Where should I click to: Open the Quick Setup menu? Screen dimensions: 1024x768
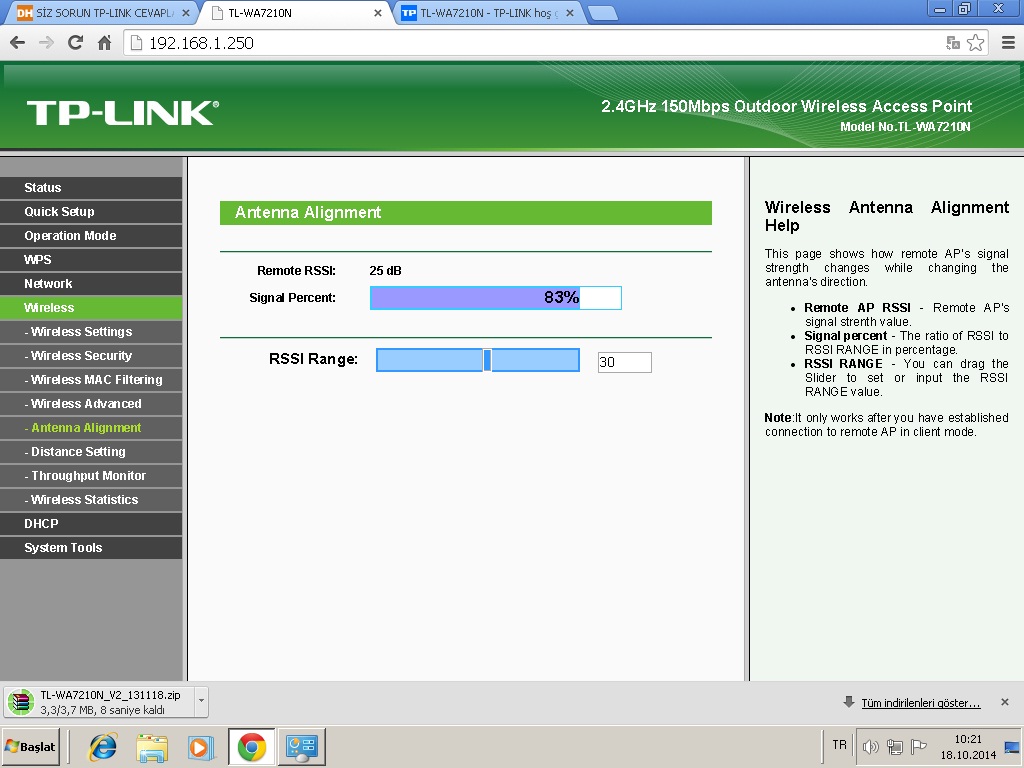click(91, 212)
